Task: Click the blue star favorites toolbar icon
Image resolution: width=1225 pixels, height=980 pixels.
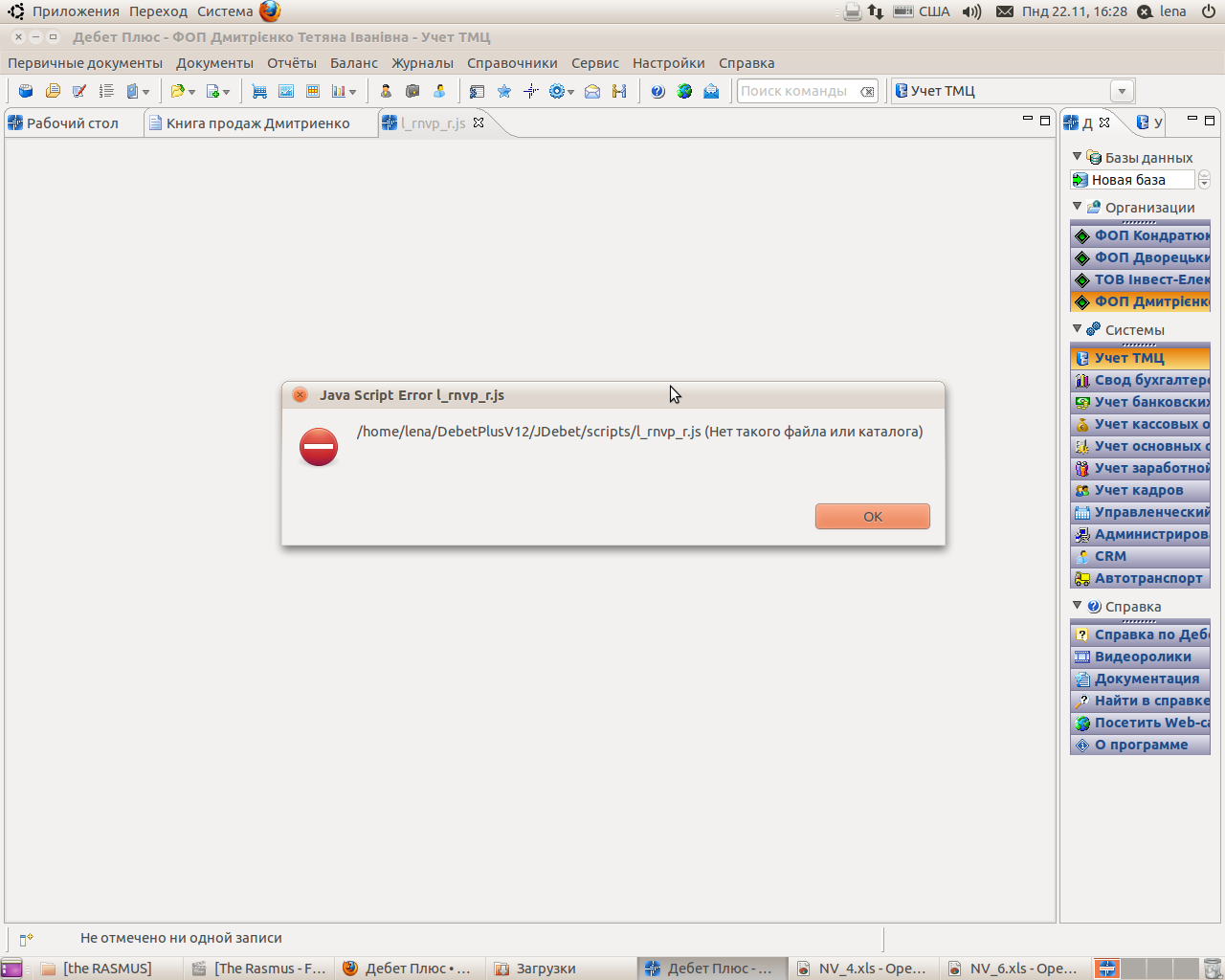Action: click(x=504, y=91)
